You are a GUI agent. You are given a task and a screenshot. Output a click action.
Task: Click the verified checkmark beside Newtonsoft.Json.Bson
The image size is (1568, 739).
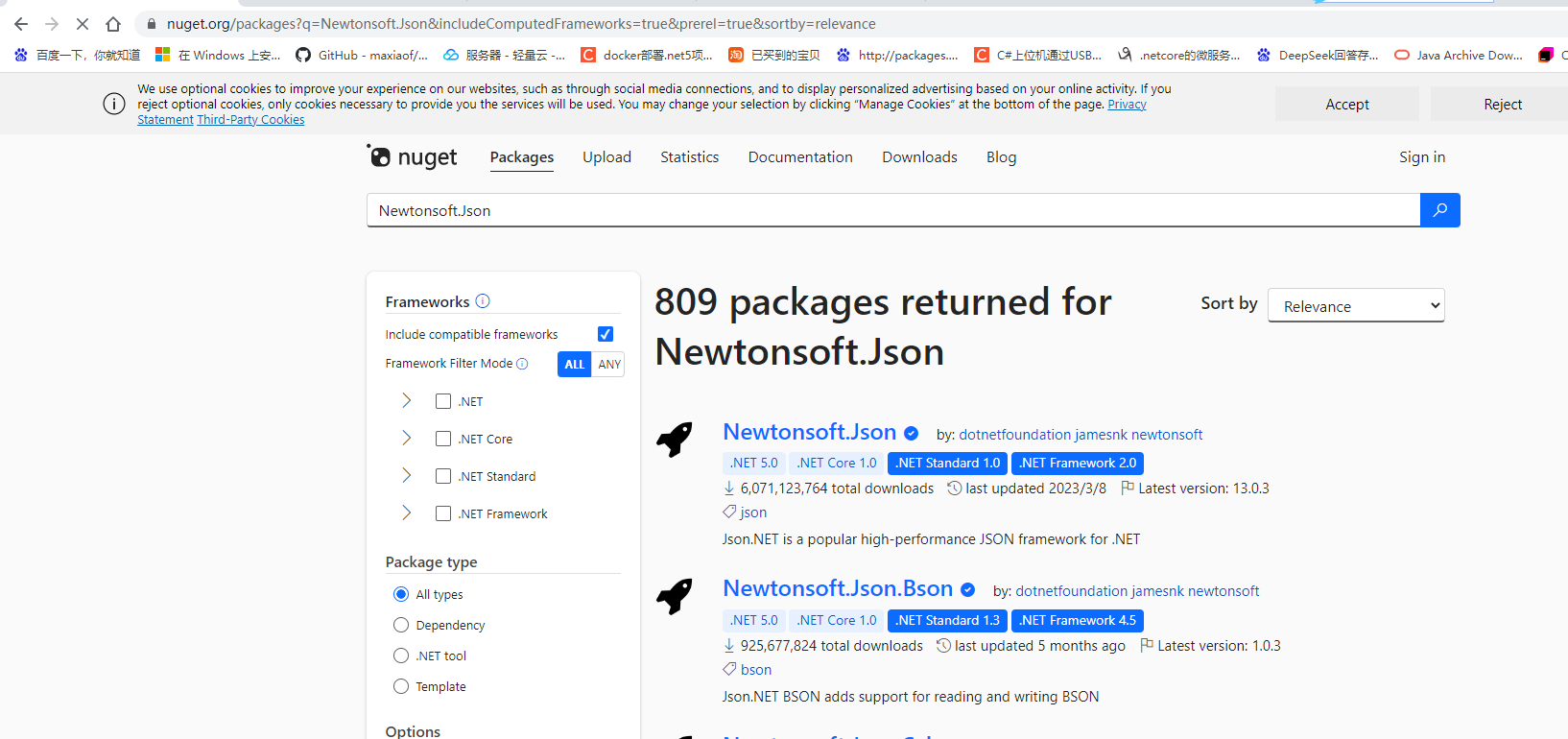coord(967,590)
